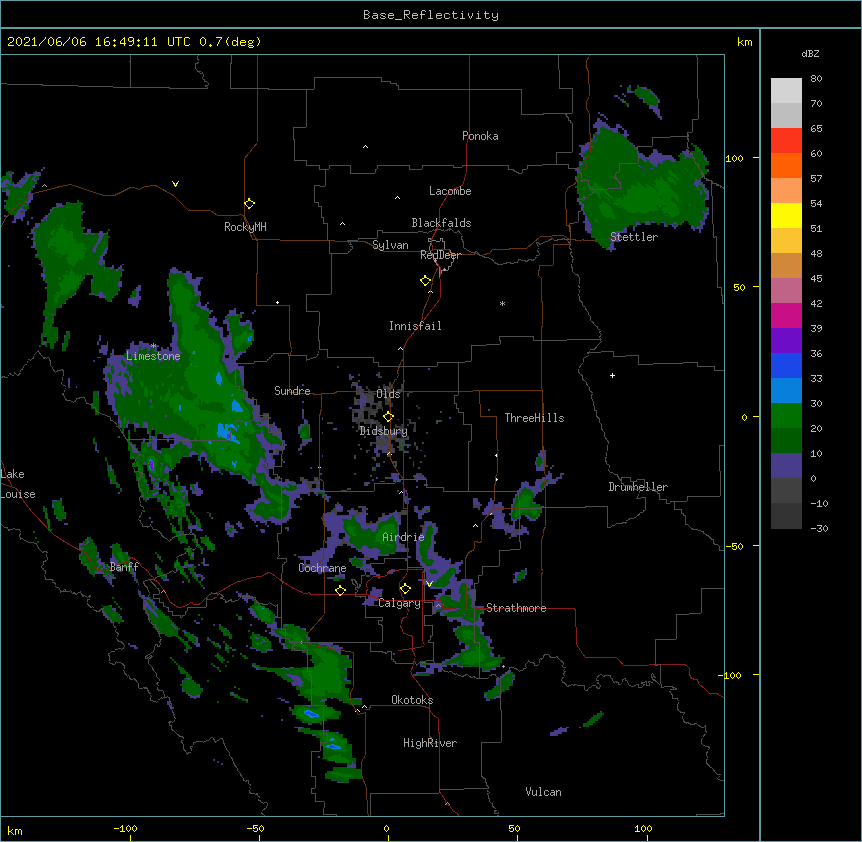Click the yellow diamond marker west of Calgary
This screenshot has width=862, height=842.
coord(340,590)
